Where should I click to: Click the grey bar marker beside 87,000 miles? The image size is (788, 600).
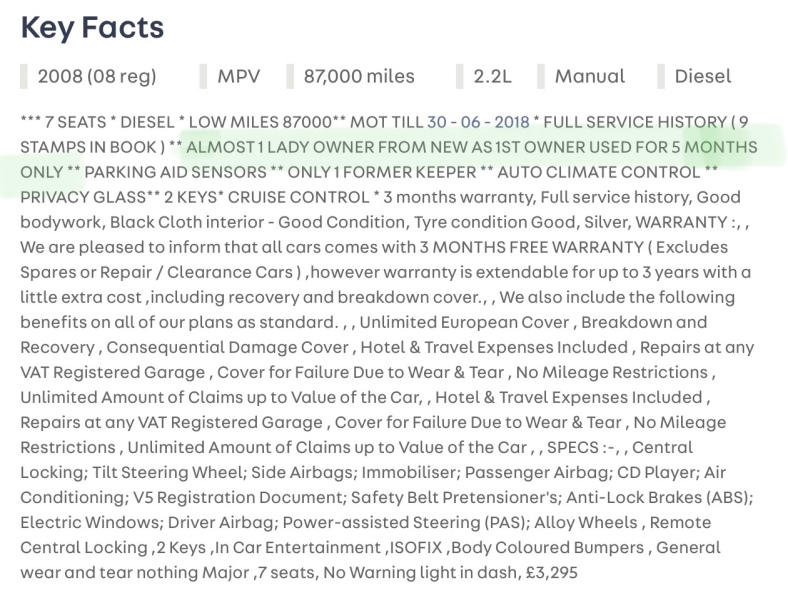click(290, 76)
